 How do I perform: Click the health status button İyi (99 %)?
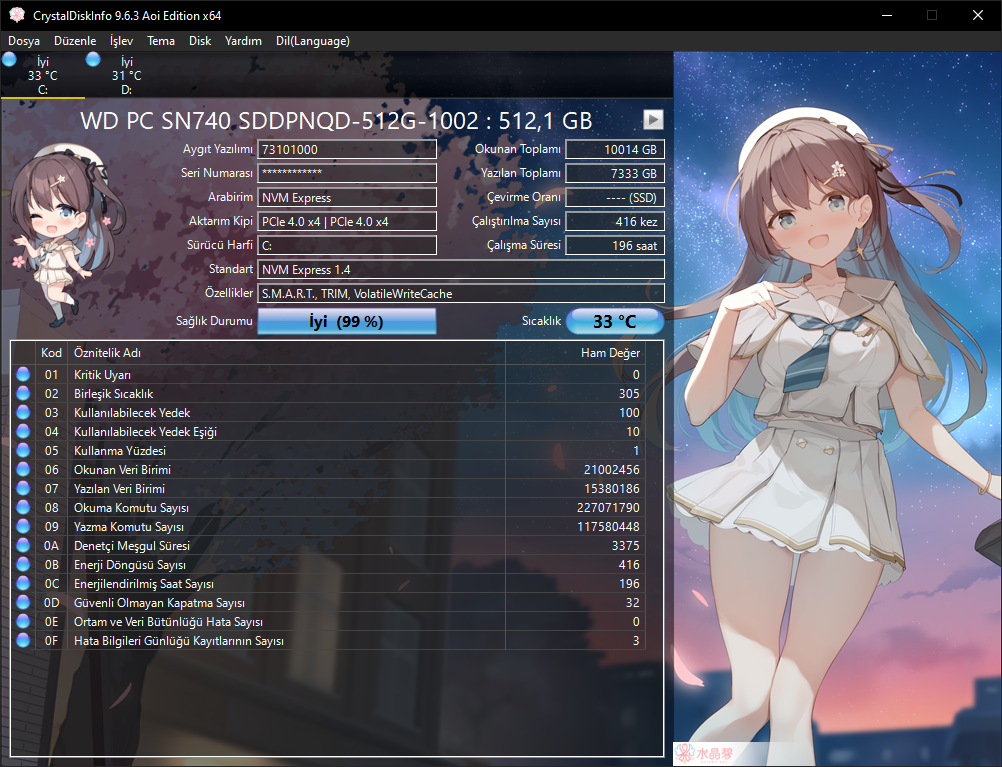coord(347,321)
